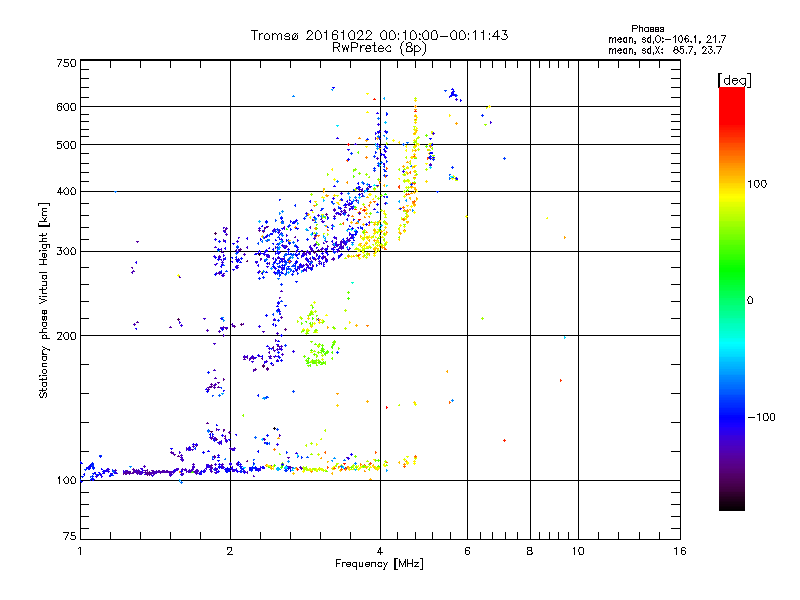The height and width of the screenshot is (600, 800).
Task: Click the x-axis tick label '6'
Action: coord(467,551)
